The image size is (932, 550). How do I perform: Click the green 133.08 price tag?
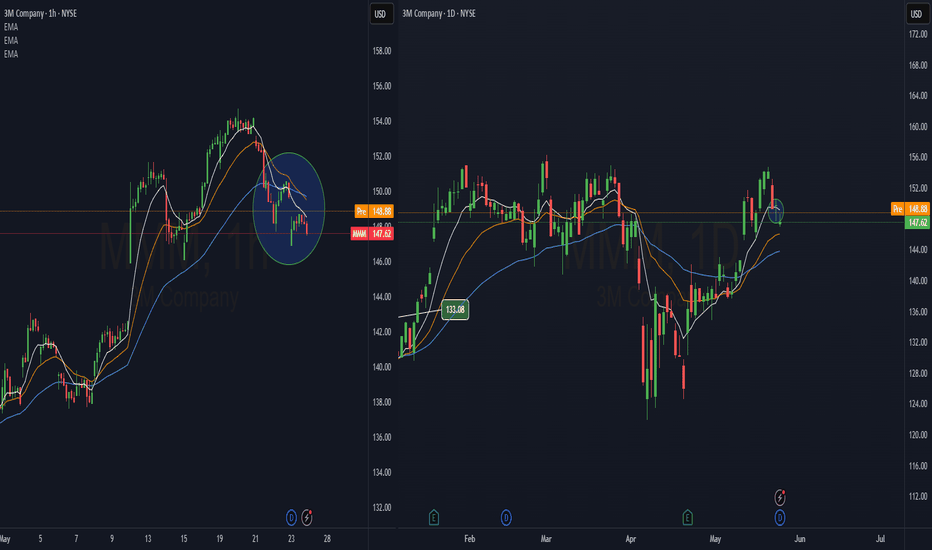point(455,310)
